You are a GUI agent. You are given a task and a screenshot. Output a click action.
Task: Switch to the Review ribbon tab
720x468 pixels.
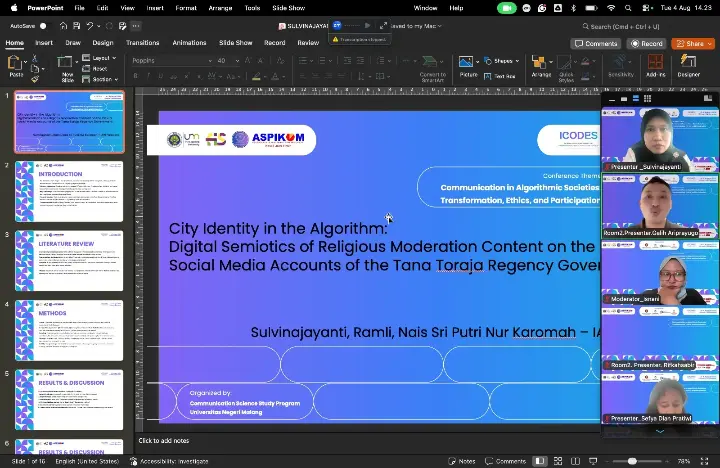[308, 43]
